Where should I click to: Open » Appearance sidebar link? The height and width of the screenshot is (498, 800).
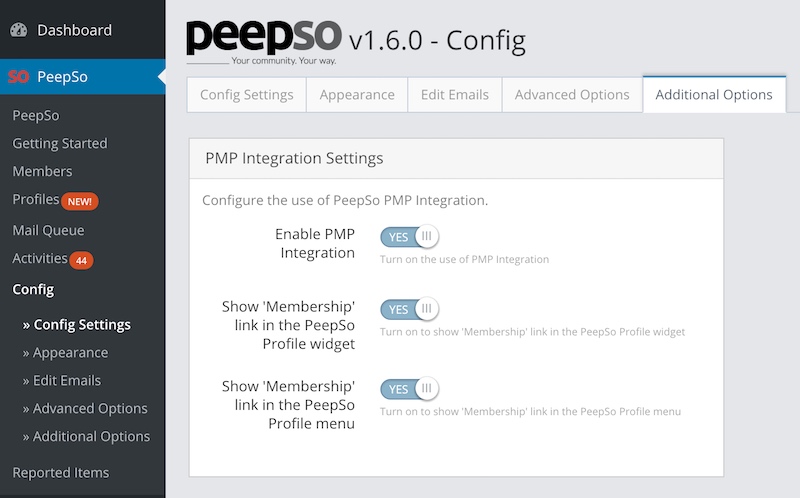point(65,353)
